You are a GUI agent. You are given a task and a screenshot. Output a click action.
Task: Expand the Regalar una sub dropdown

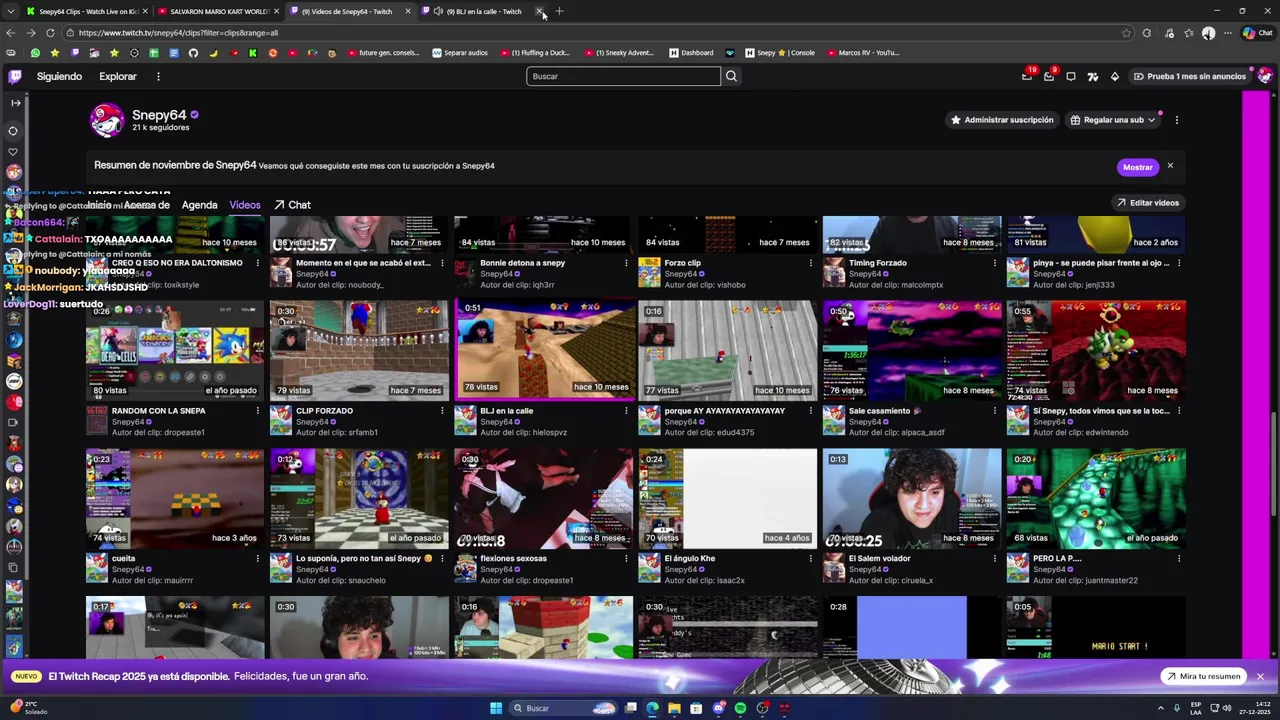[1151, 120]
